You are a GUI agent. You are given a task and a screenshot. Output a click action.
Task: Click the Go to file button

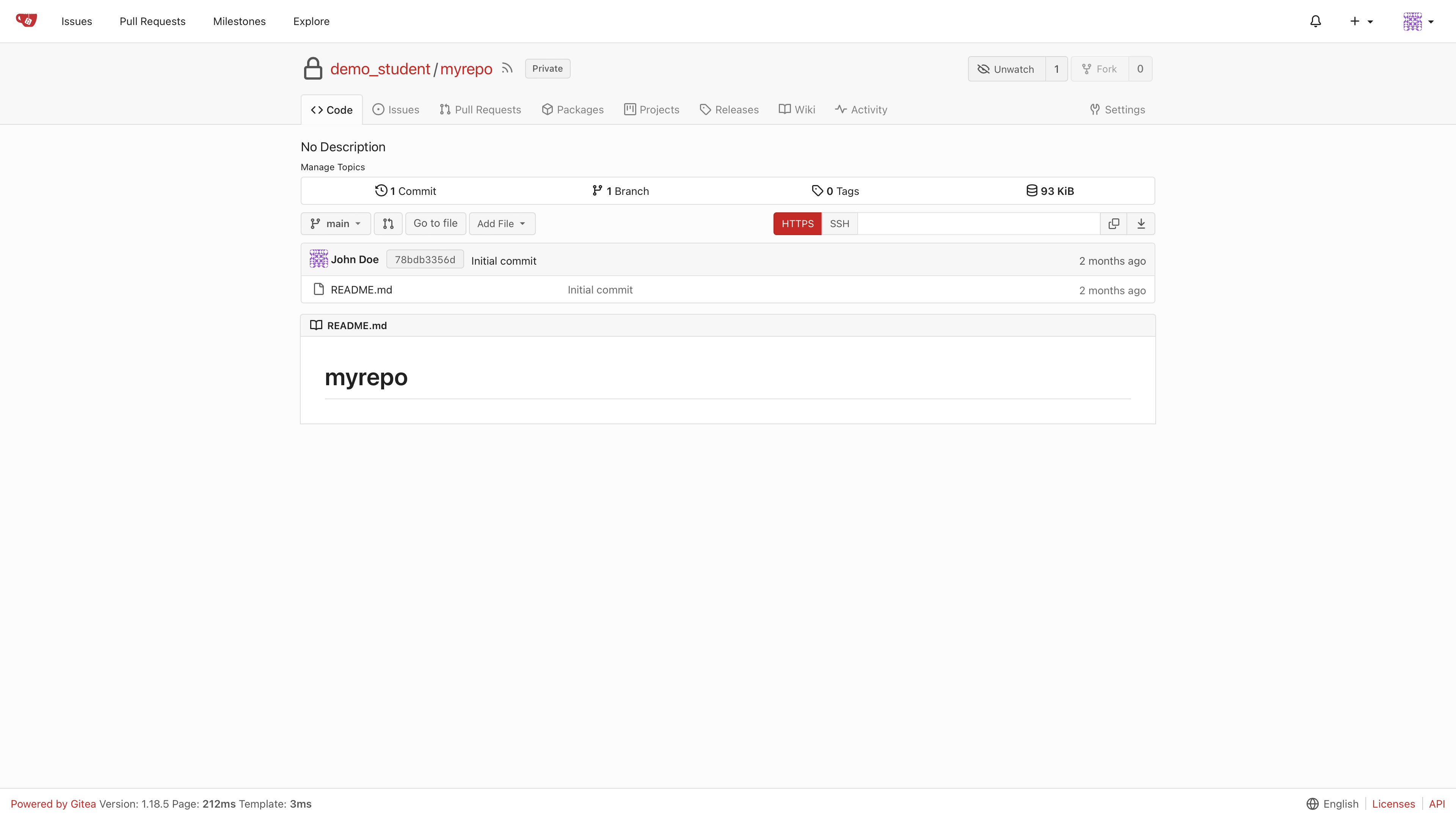[x=435, y=223]
